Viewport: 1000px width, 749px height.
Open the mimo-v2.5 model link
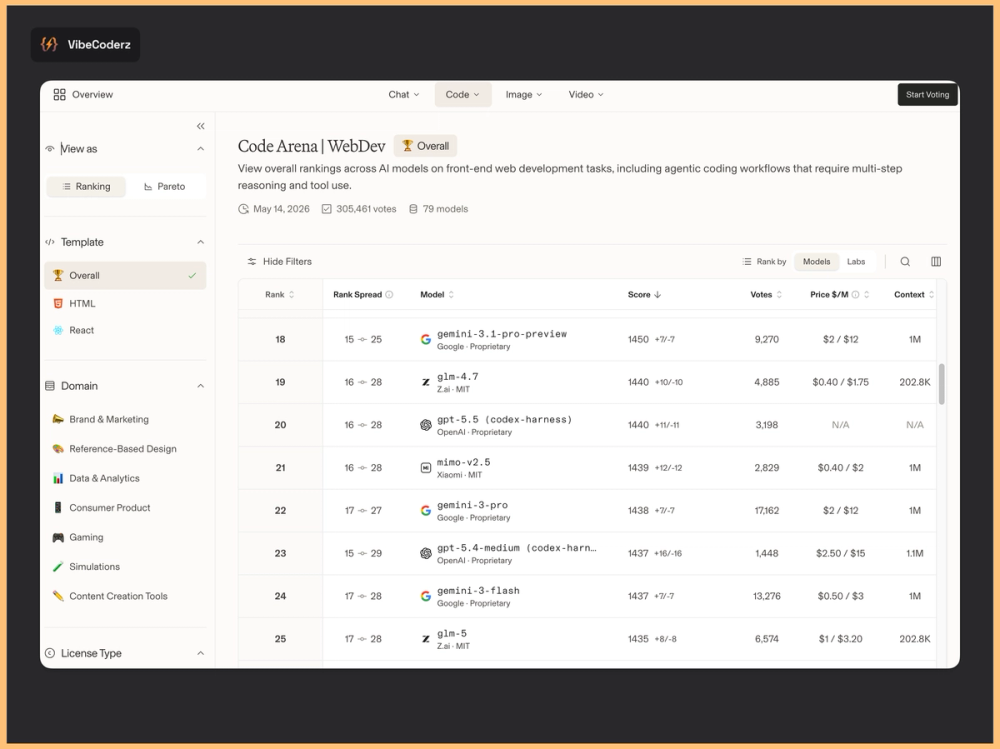tap(464, 462)
